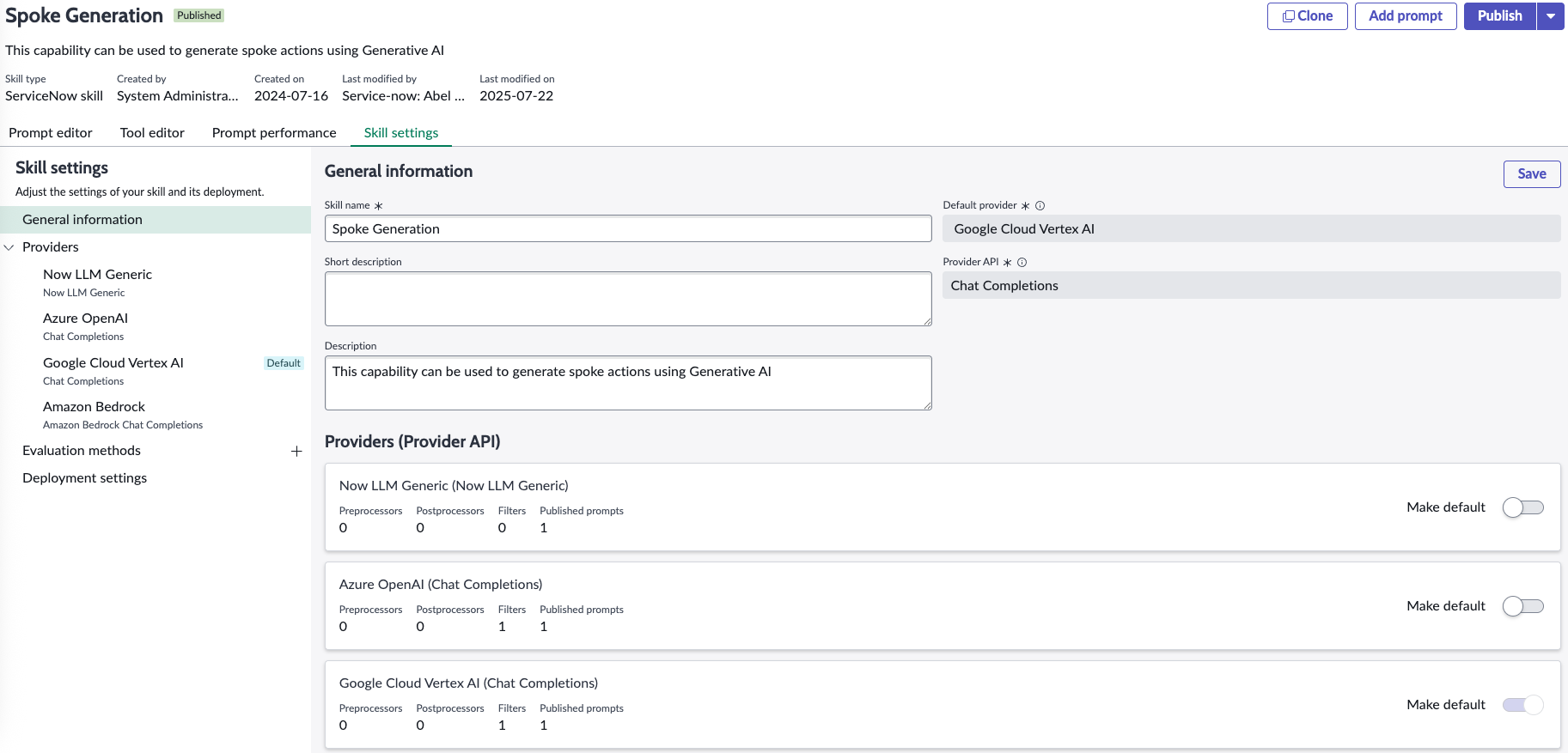Click Last modified on value 2025-07-22
The height and width of the screenshot is (753, 1568).
[516, 96]
